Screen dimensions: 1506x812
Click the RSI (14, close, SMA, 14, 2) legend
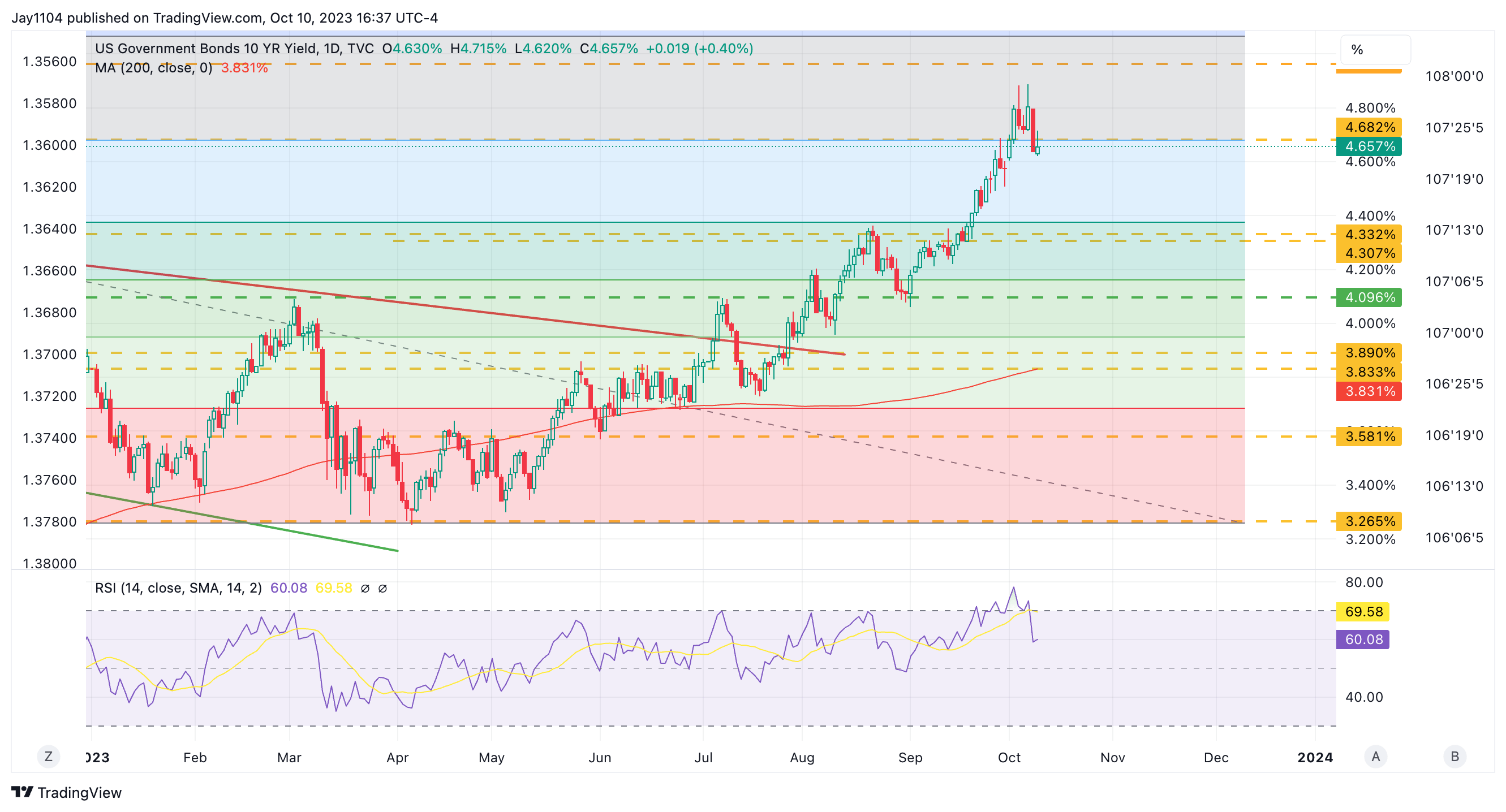pos(178,588)
